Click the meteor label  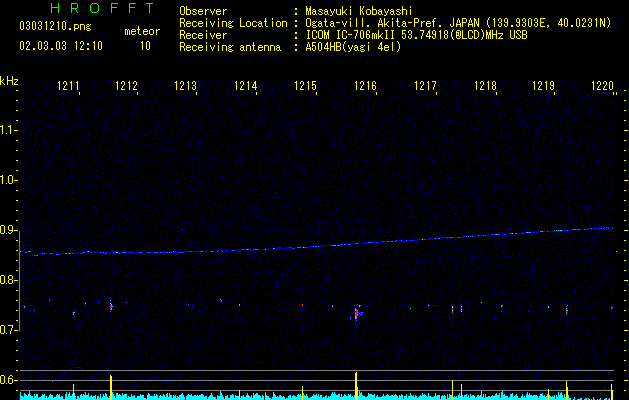click(142, 31)
